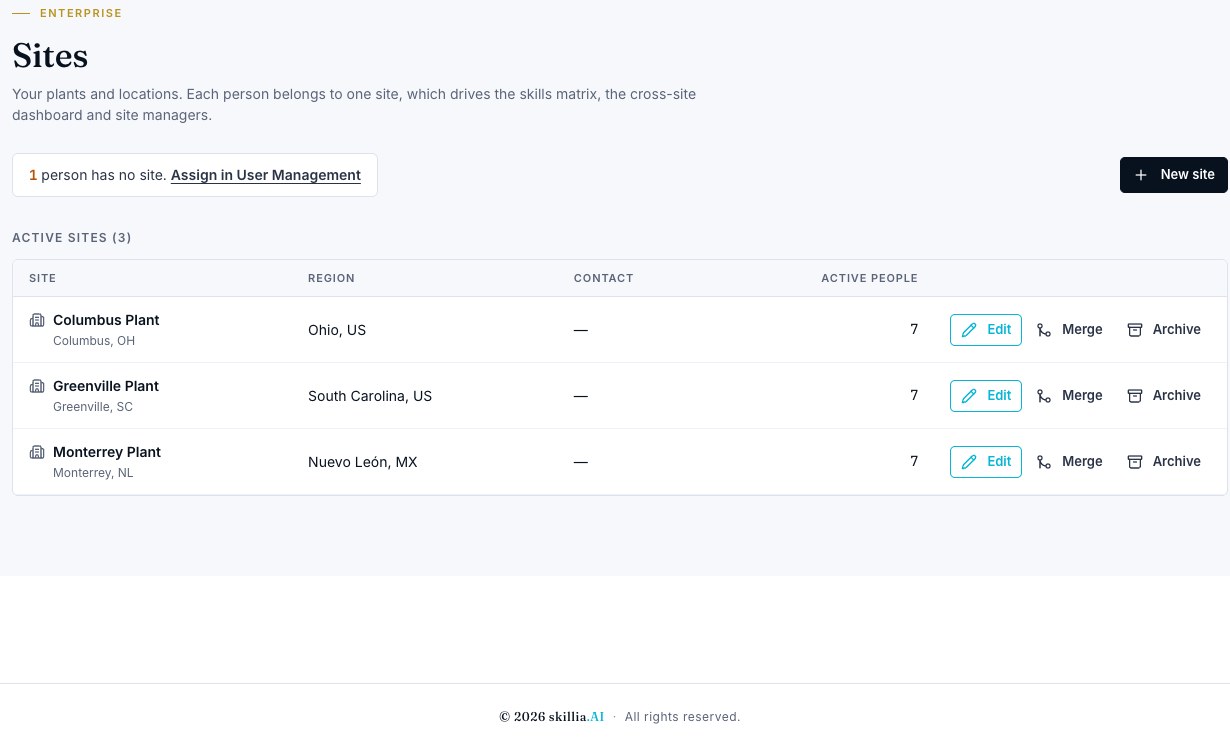Click the active people count for Monterrey Plant

click(914, 462)
